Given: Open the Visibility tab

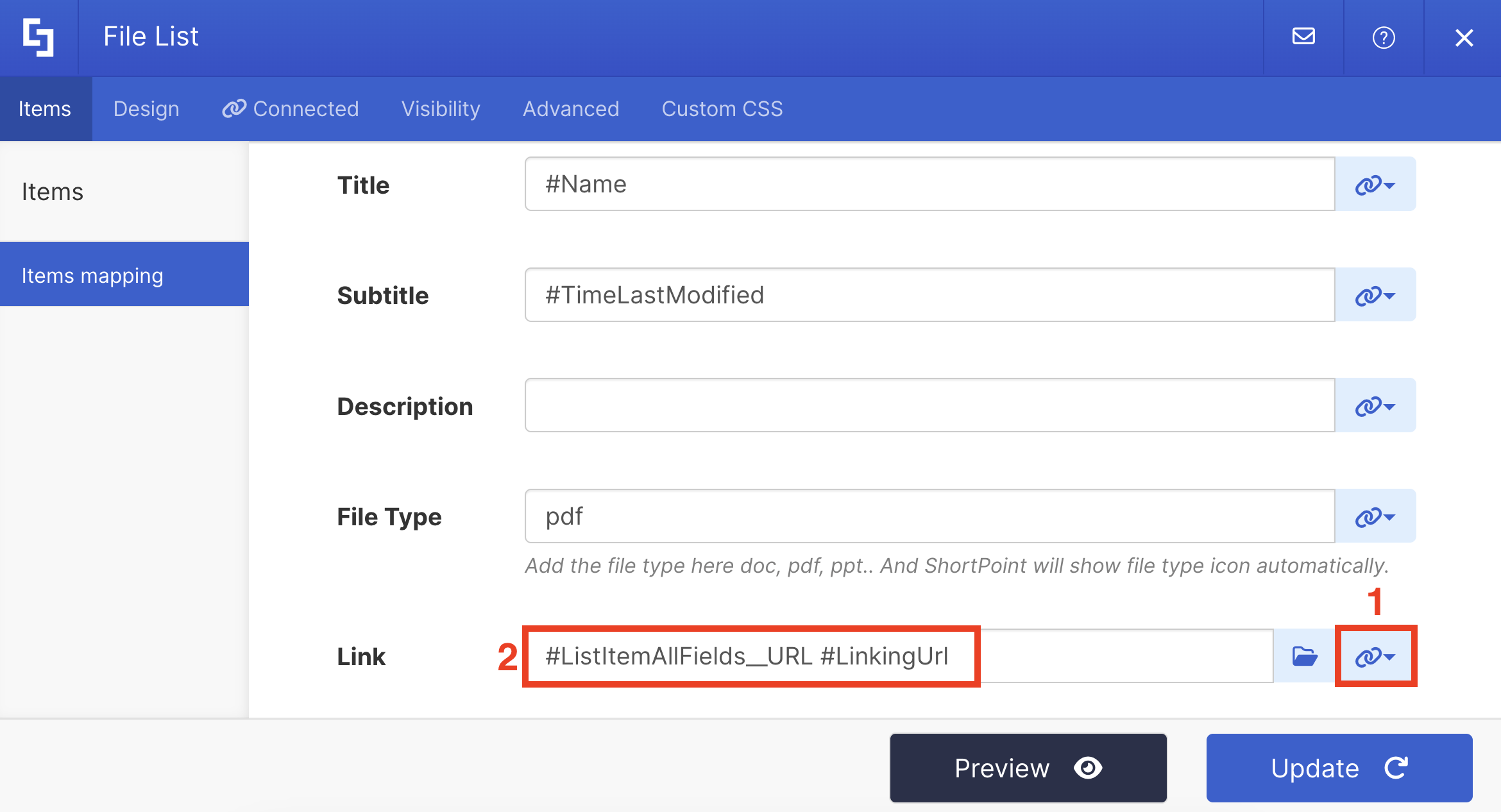Looking at the screenshot, I should coord(441,109).
